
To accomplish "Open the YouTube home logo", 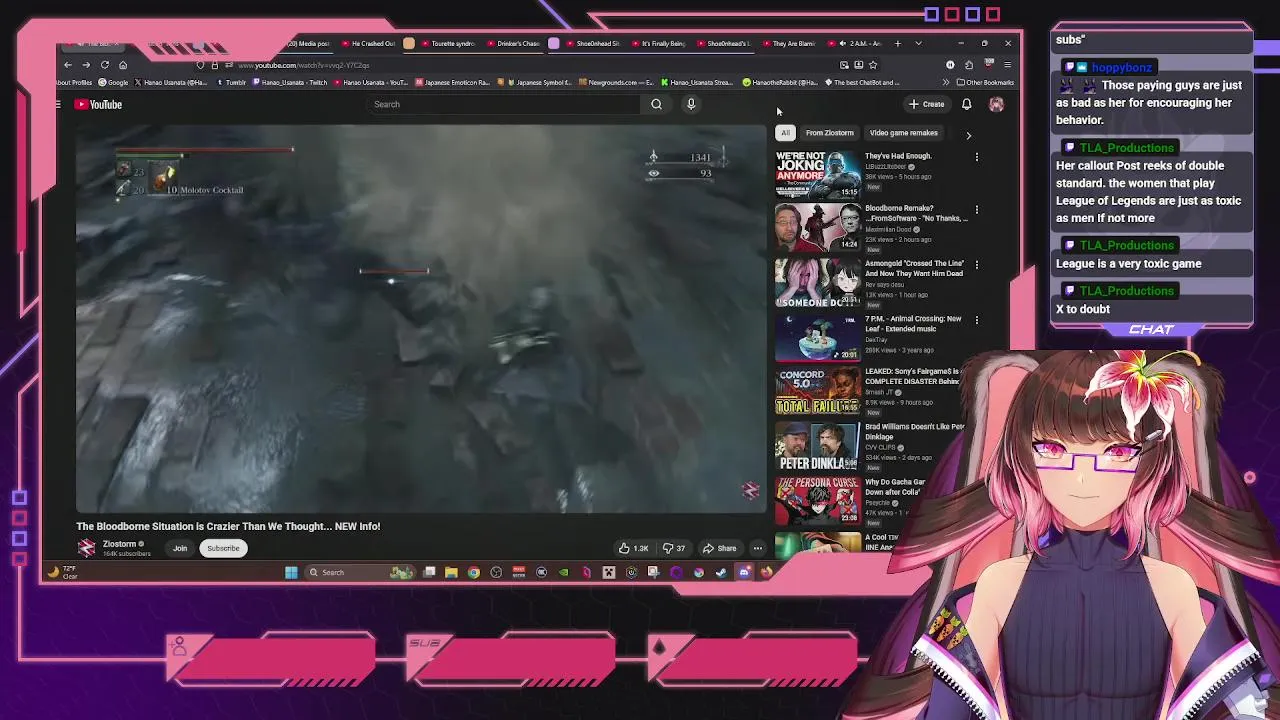I will point(98,104).
